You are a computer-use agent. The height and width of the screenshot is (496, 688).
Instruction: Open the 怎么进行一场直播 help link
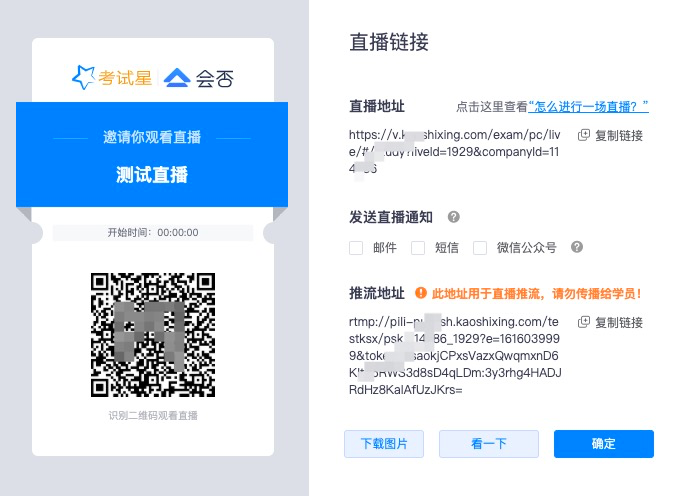[588, 106]
